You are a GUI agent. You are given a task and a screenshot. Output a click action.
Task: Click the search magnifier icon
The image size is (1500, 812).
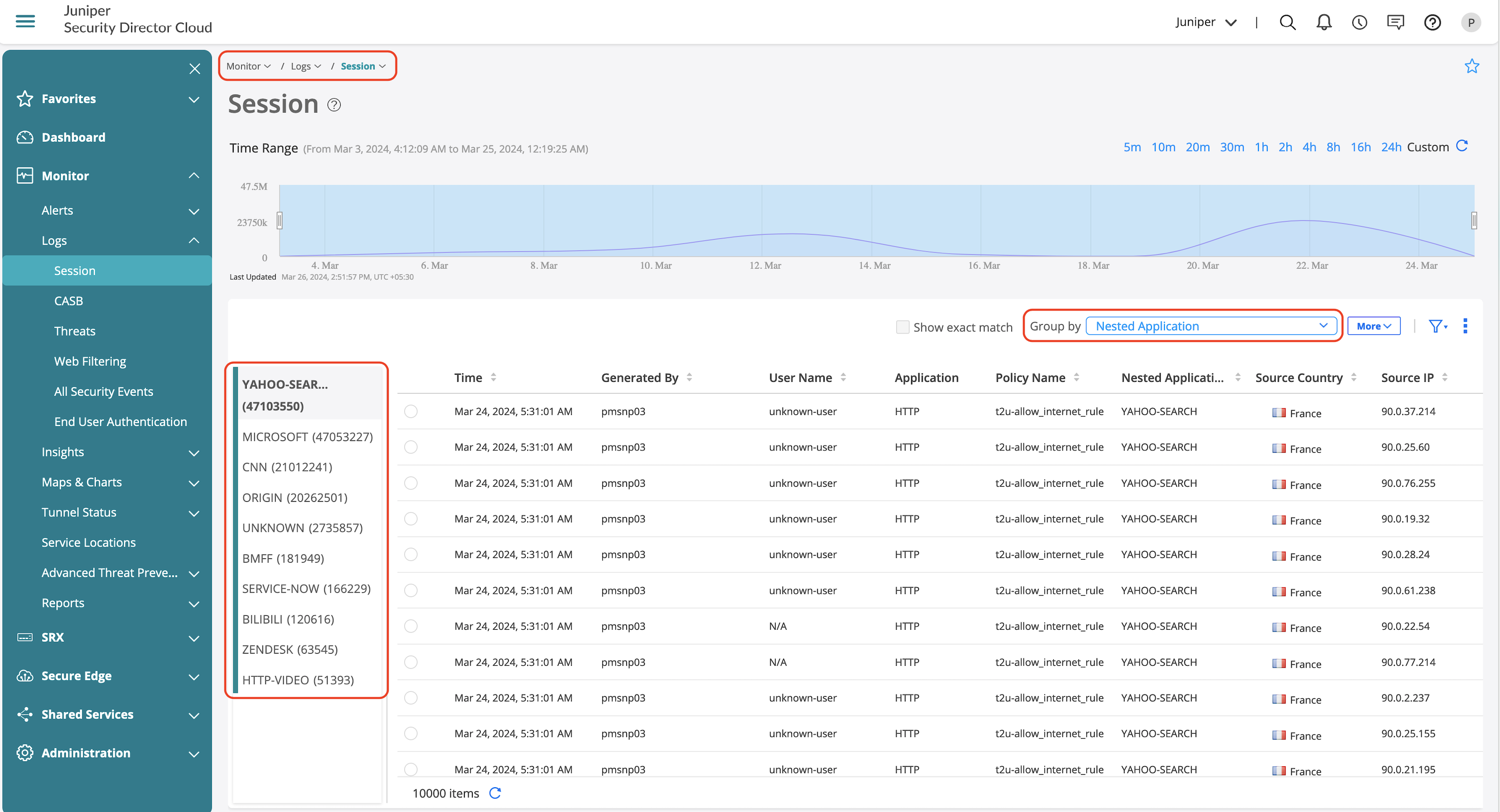1287,22
